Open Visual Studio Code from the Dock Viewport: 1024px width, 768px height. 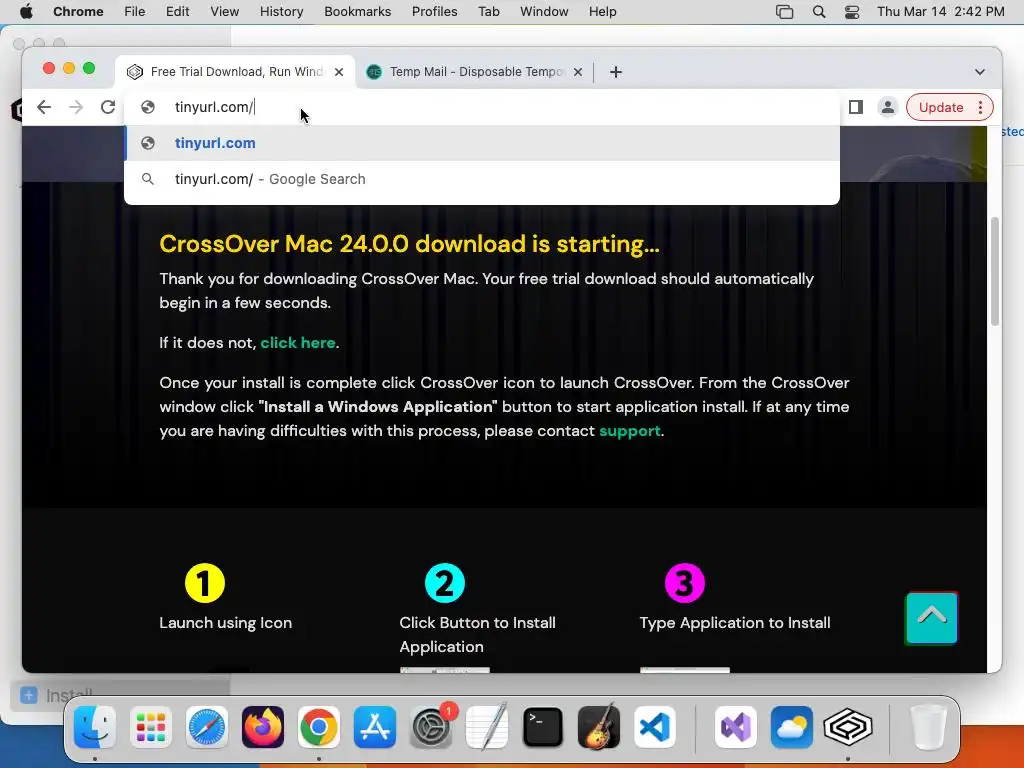pos(655,727)
